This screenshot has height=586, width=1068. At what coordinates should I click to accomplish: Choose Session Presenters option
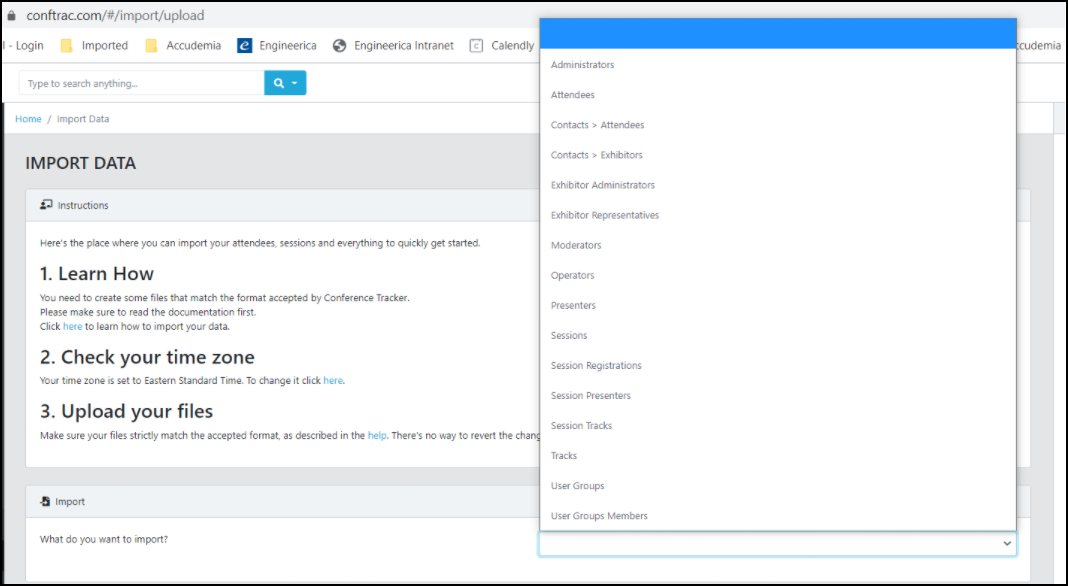pyautogui.click(x=778, y=395)
